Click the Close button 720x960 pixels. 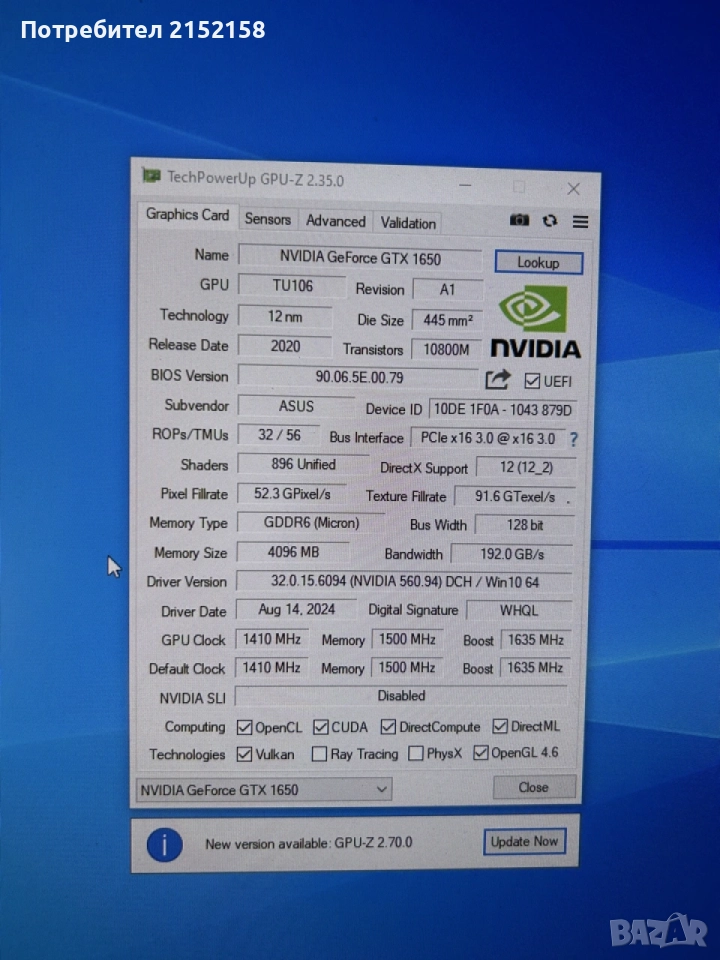coord(534,787)
